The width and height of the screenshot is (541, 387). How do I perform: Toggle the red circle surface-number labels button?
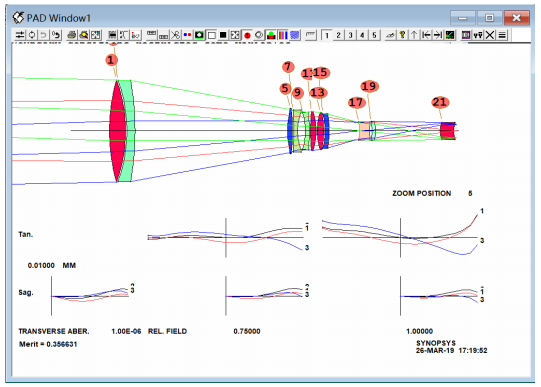pos(247,35)
